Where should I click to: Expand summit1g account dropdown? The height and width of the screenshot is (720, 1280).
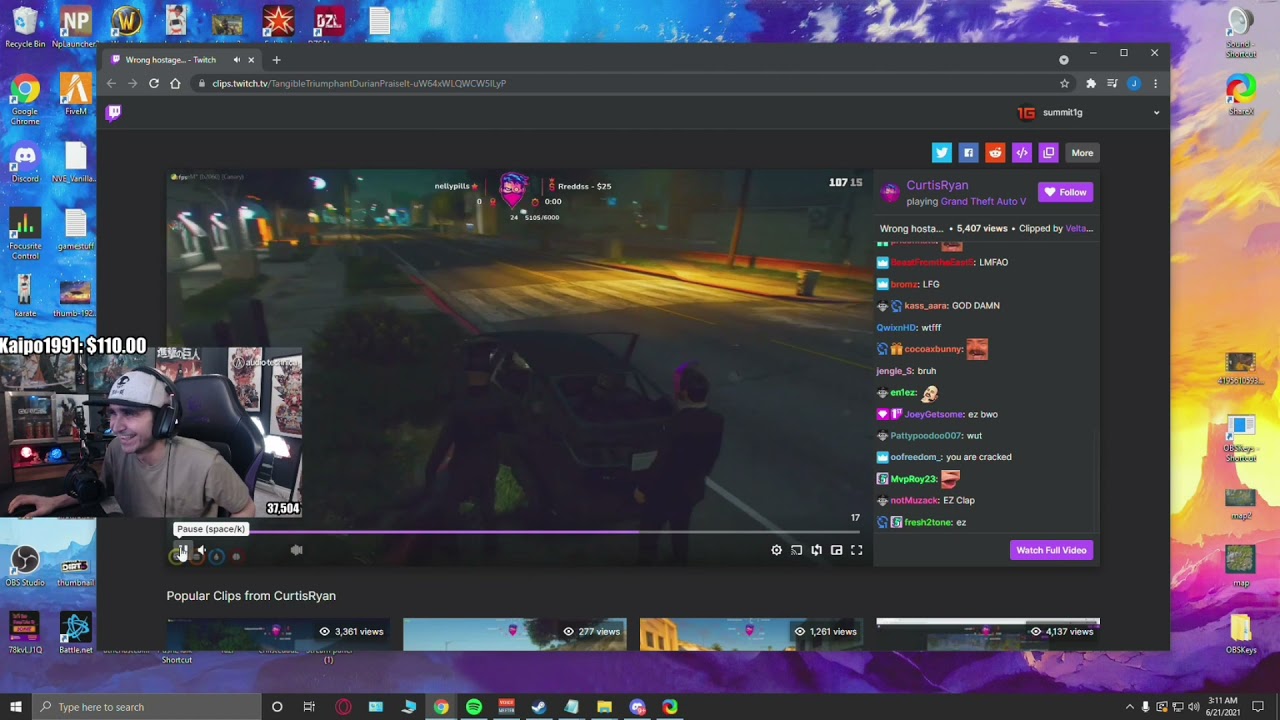point(1157,112)
